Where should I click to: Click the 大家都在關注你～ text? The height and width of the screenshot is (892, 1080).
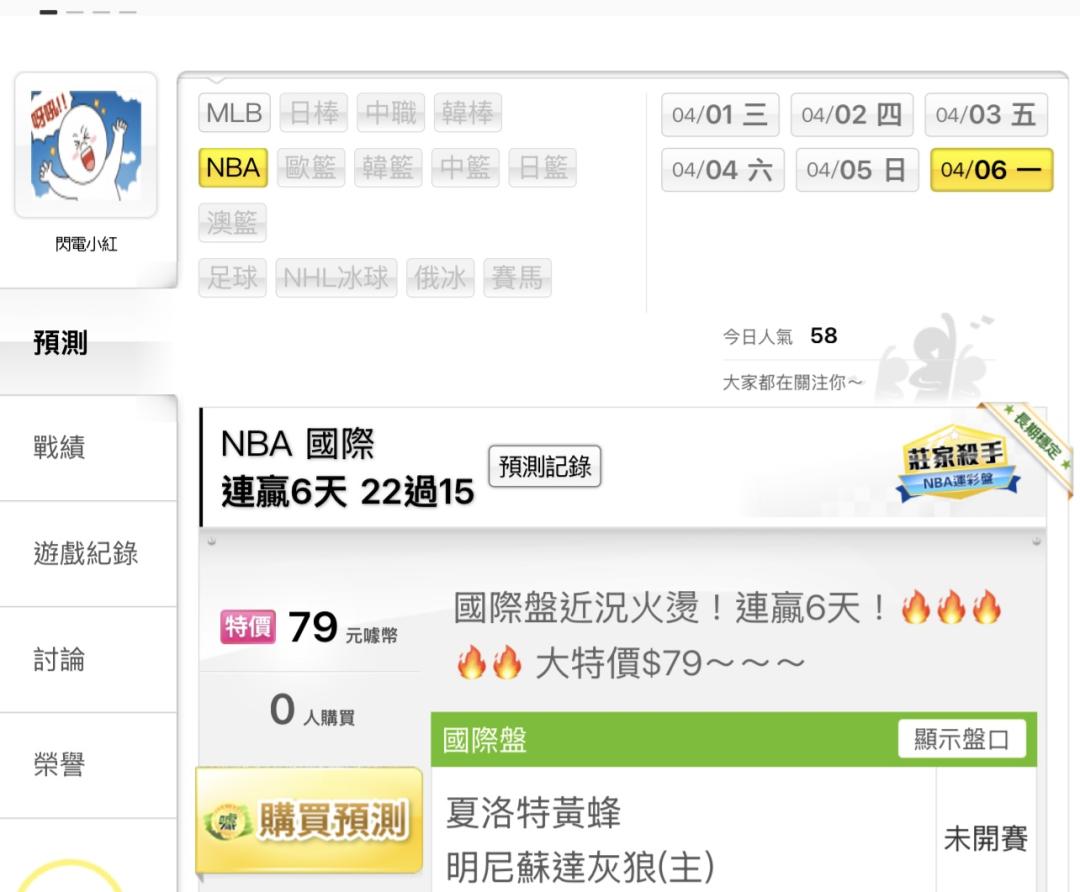coord(792,382)
